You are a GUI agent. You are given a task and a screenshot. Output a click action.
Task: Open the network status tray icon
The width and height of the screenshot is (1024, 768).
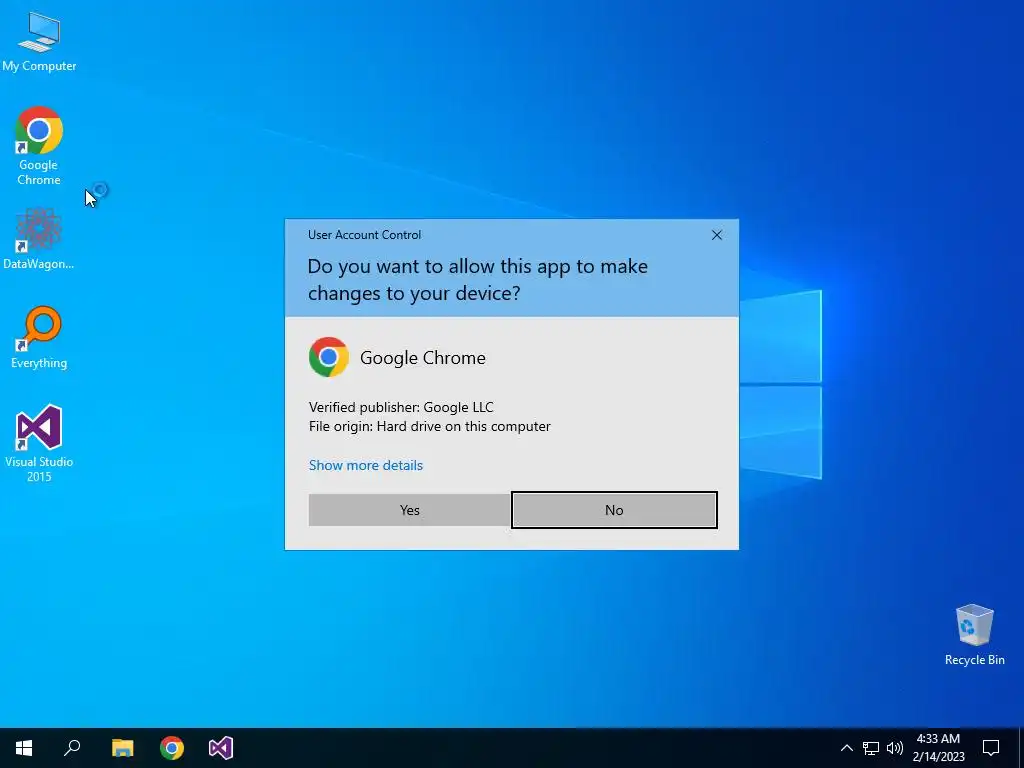(871, 748)
